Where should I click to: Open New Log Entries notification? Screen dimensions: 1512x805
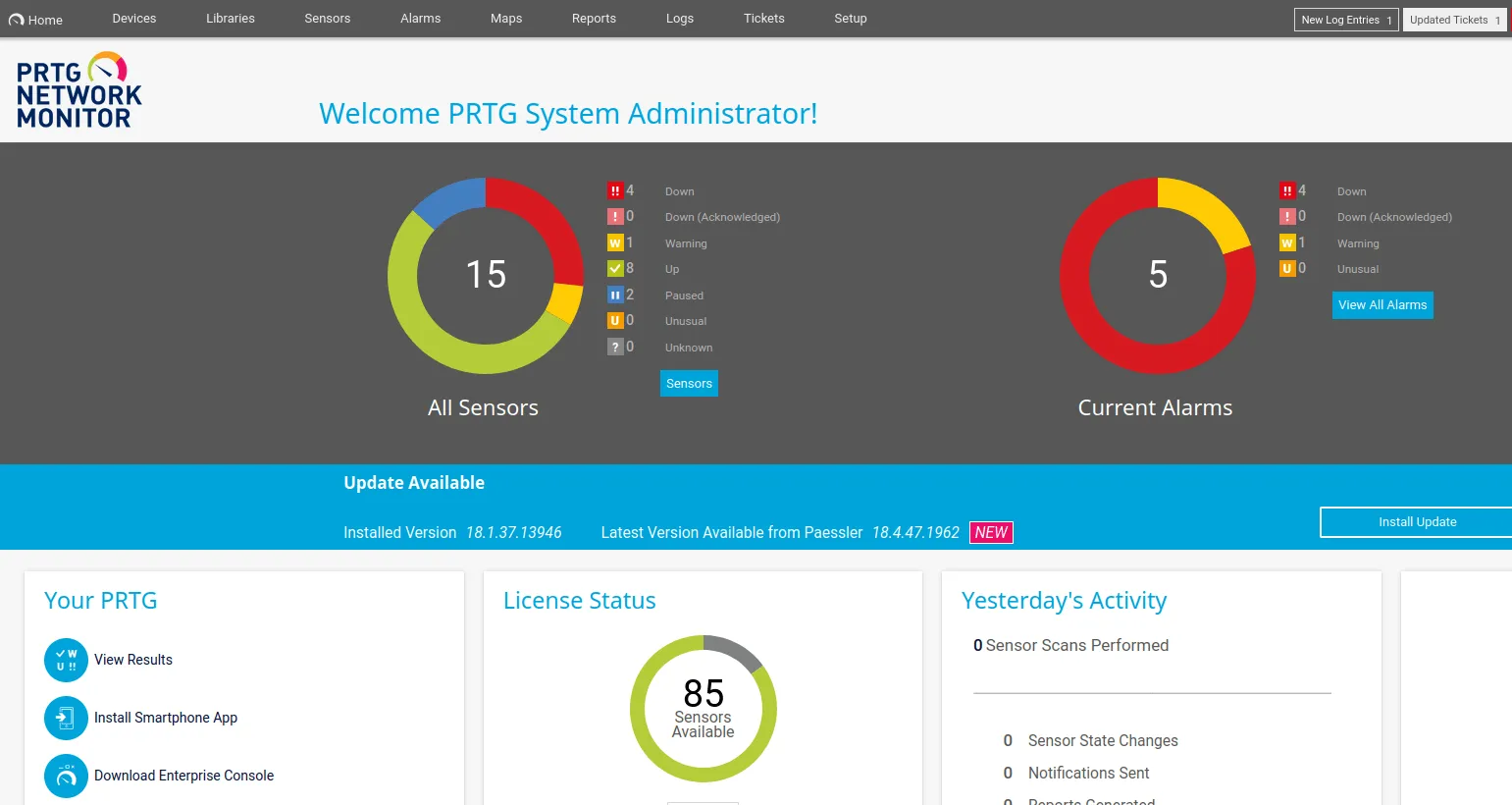coord(1345,19)
